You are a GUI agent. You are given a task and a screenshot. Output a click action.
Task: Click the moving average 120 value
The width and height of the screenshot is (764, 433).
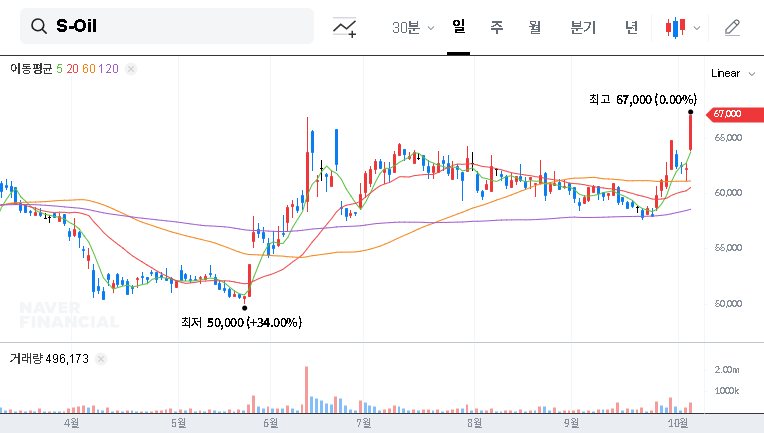(x=109, y=69)
